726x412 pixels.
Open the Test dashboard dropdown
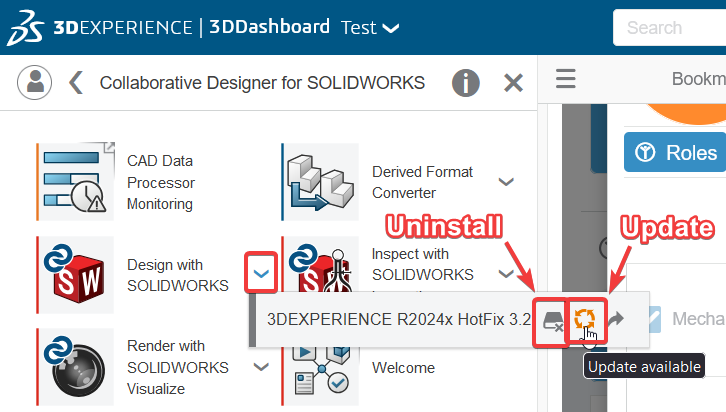(x=370, y=28)
